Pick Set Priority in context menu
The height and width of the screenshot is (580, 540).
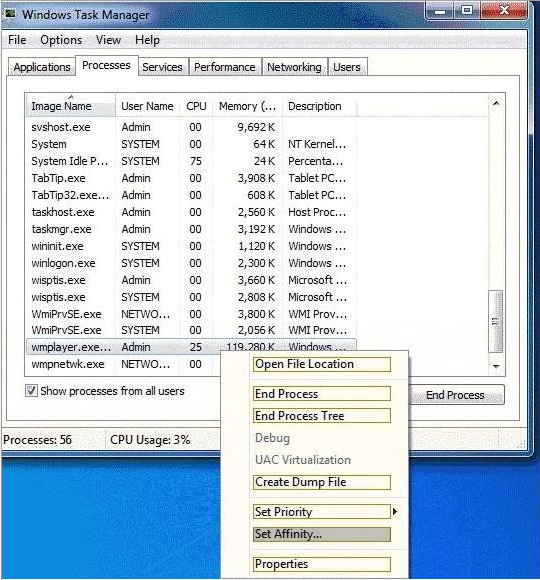321,512
